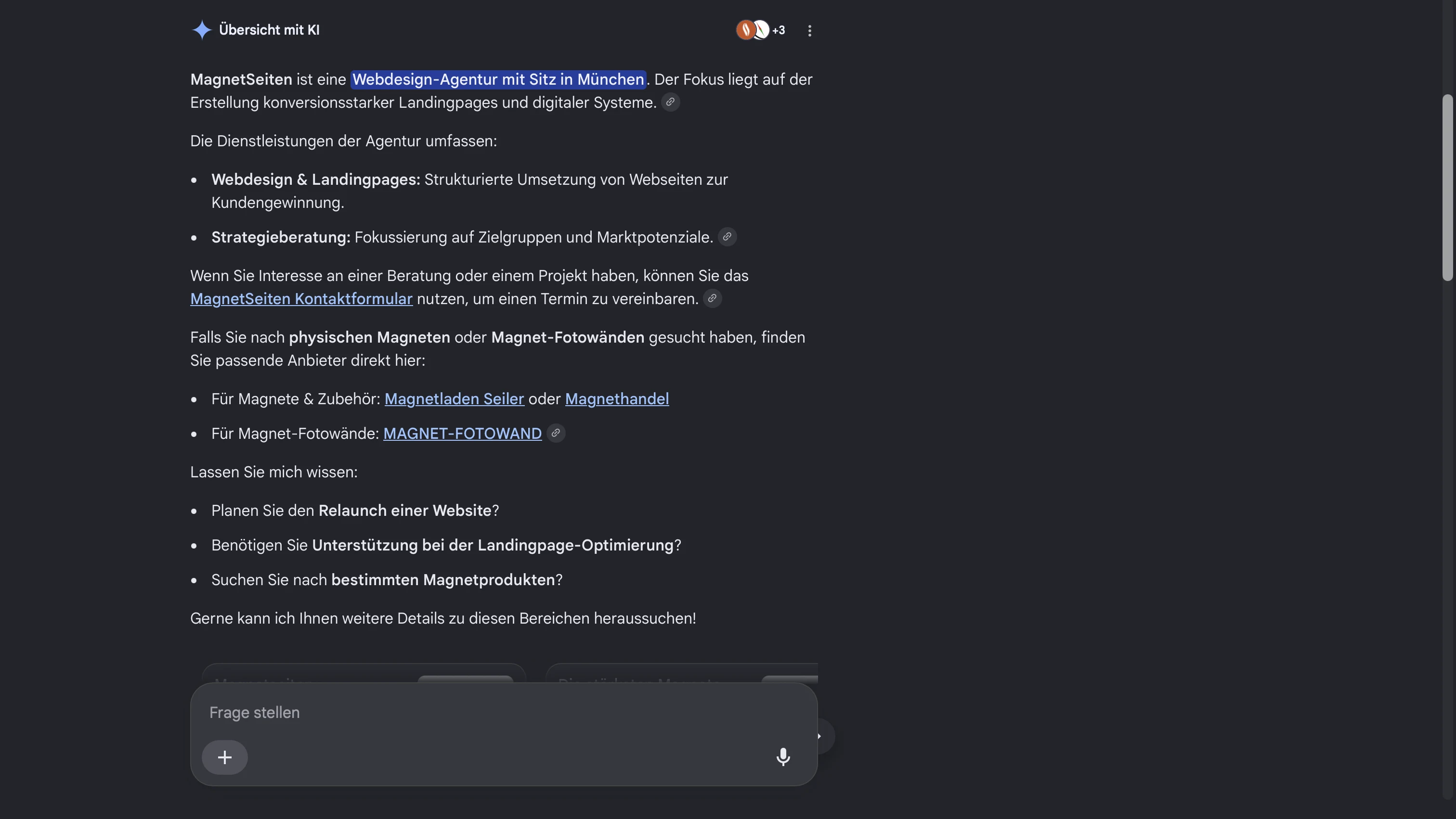
Task: Click 'Relaunch einer Website' bold text
Action: click(x=405, y=511)
